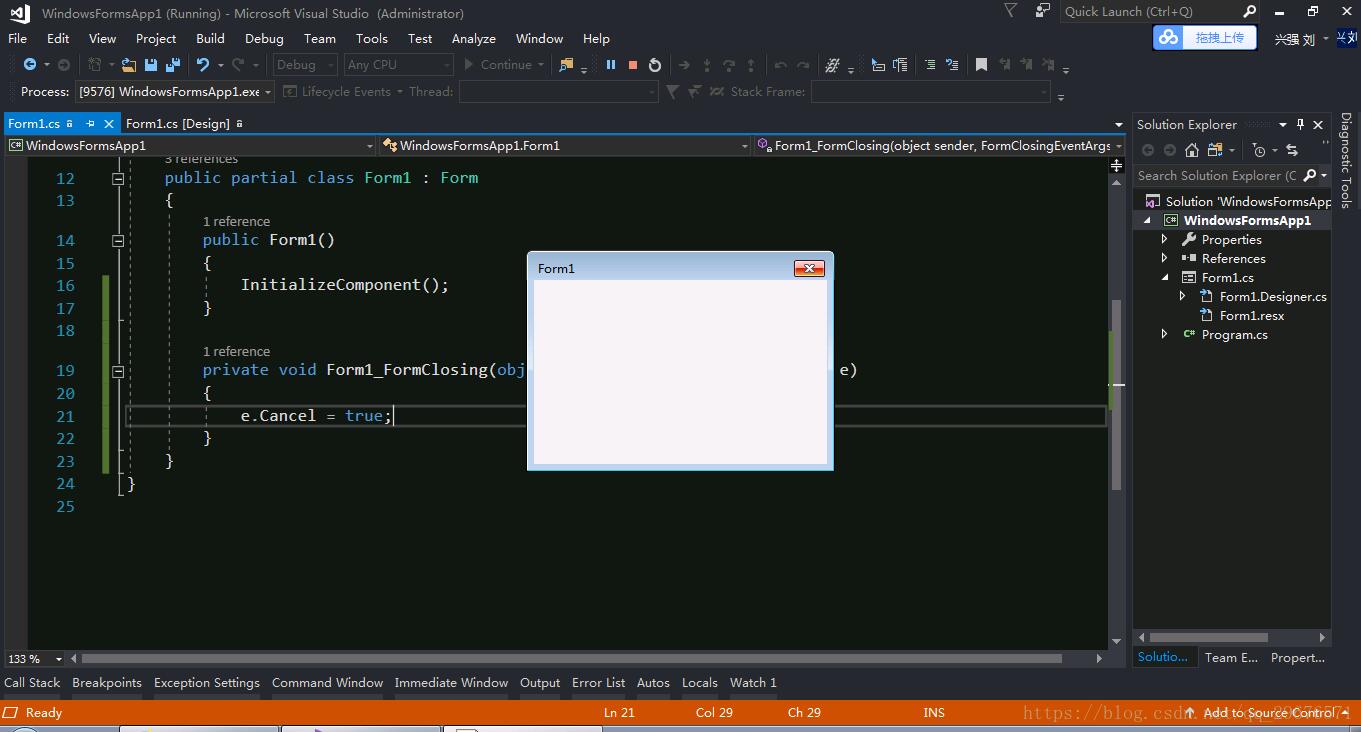Collapse the Form1 class outlining box

pos(118,179)
